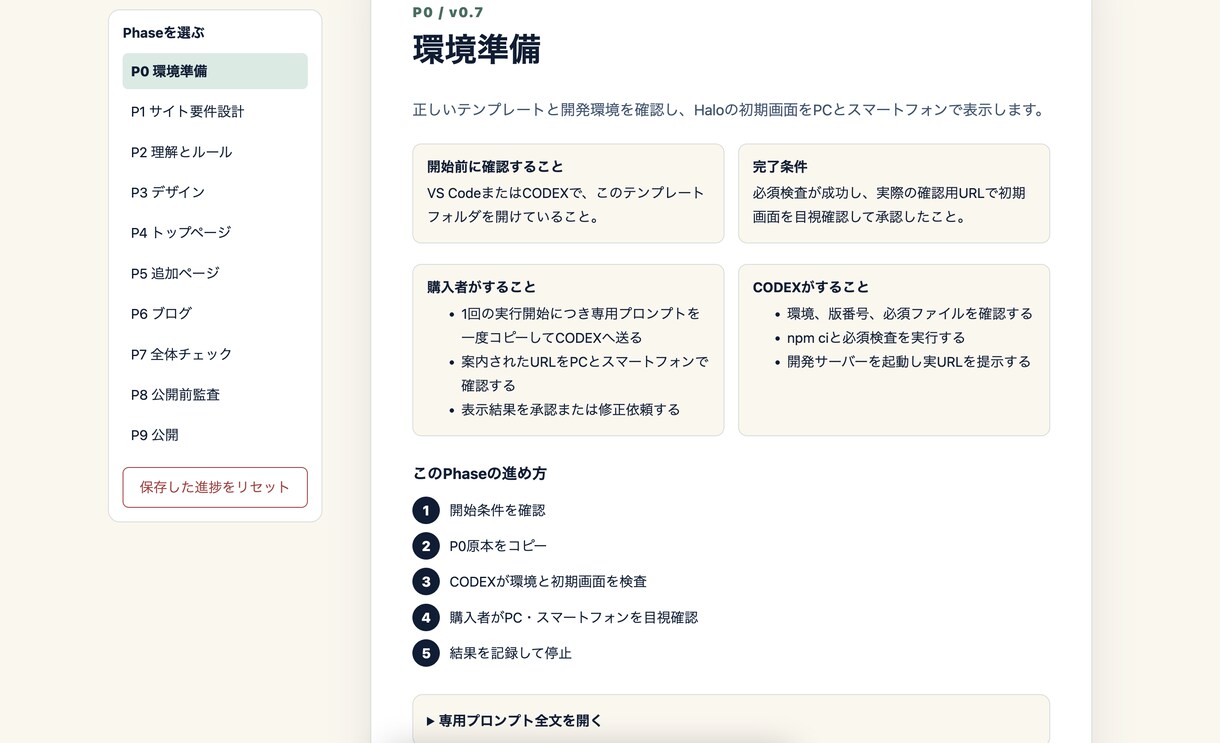Image resolution: width=1220 pixels, height=743 pixels.
Task: Click 開始条件を確認 step text
Action: (x=497, y=510)
